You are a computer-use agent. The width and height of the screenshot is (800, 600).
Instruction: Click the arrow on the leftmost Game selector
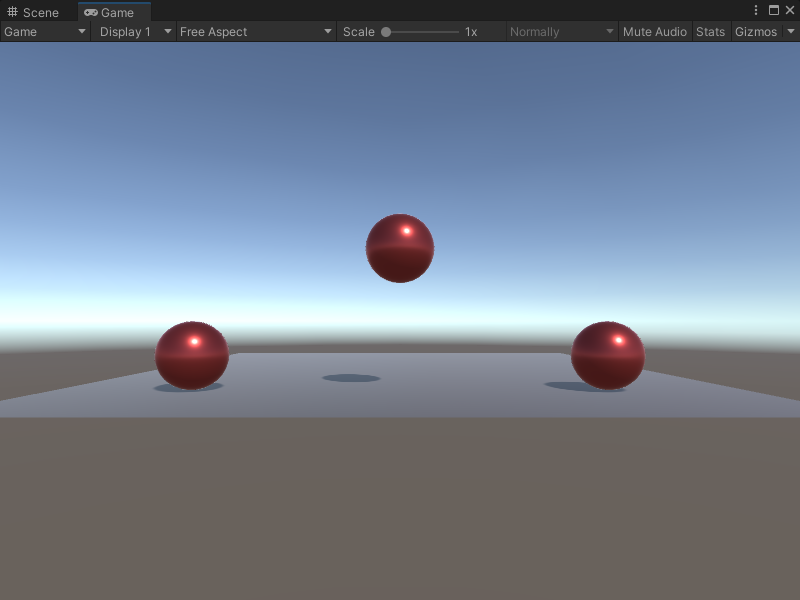click(x=80, y=31)
